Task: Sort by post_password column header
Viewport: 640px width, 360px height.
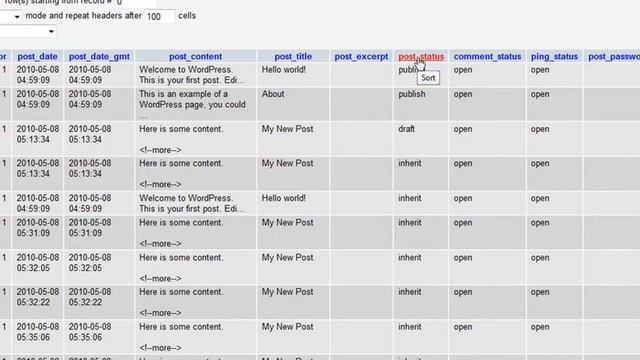Action: [x=614, y=56]
